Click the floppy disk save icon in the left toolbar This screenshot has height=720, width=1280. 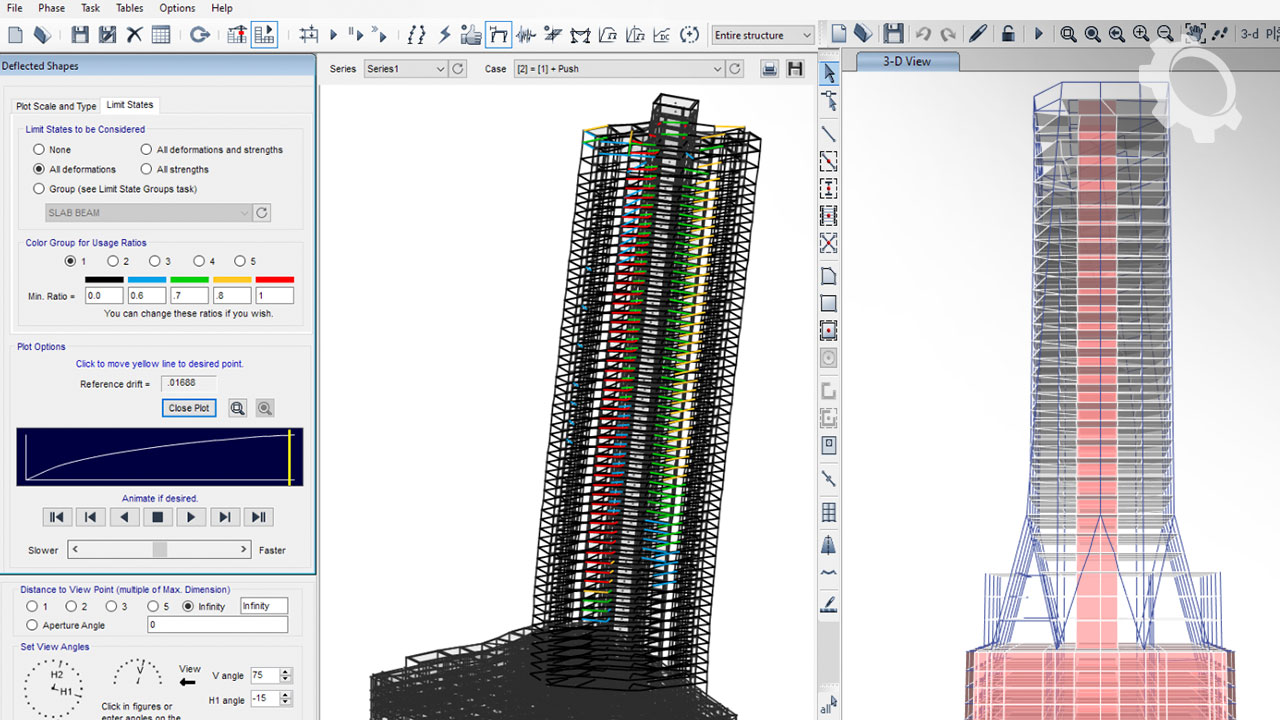[x=80, y=35]
